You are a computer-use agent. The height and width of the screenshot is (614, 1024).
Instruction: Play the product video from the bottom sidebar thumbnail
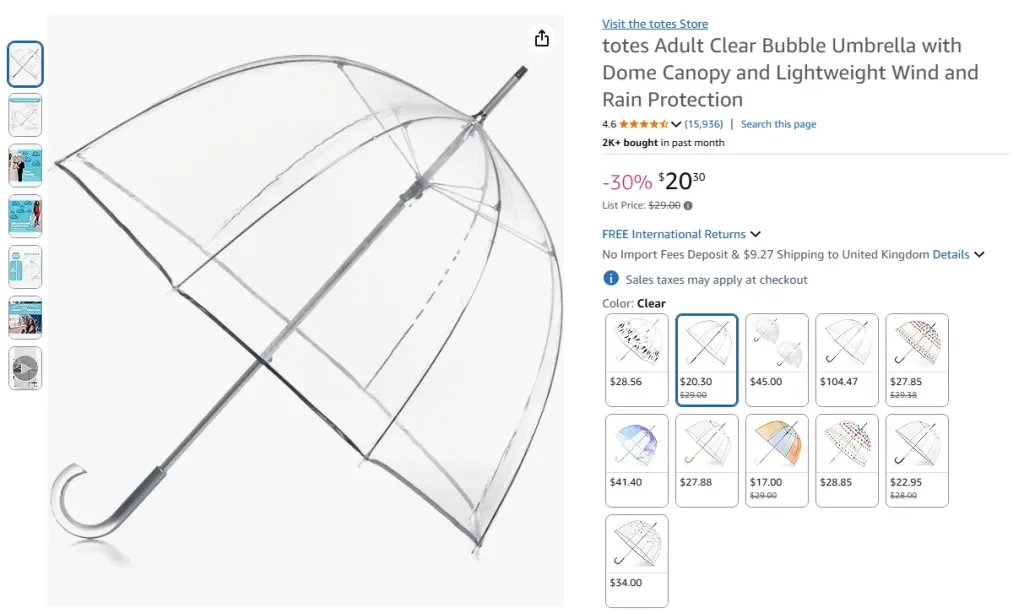point(25,369)
